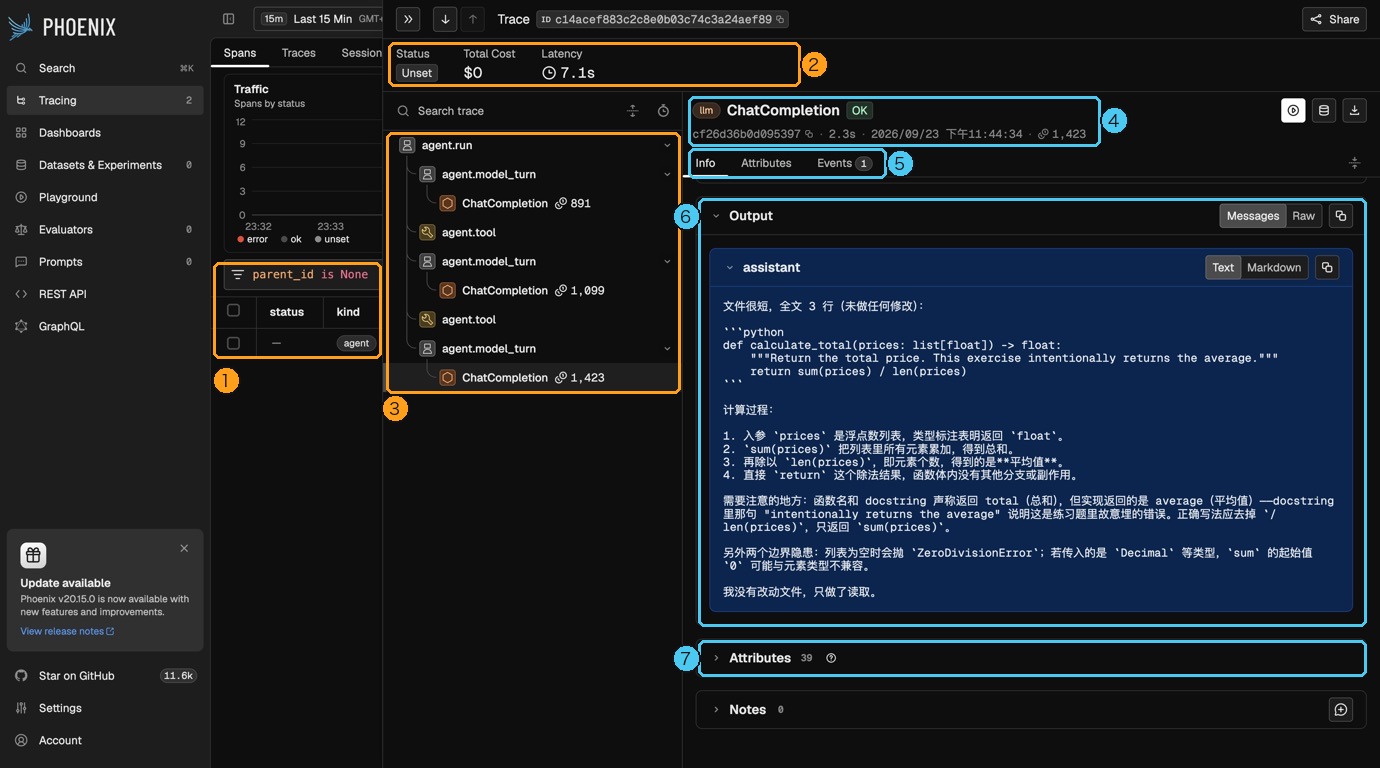Image resolution: width=1380 pixels, height=768 pixels.
Task: Go to next trace with down arrow
Action: [x=446, y=19]
